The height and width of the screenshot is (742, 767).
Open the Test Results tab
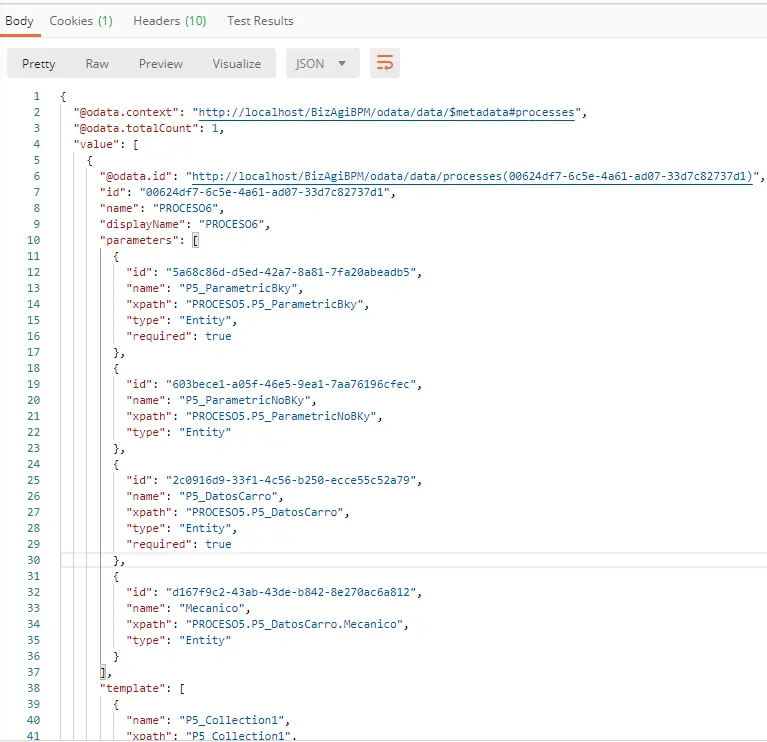[260, 21]
